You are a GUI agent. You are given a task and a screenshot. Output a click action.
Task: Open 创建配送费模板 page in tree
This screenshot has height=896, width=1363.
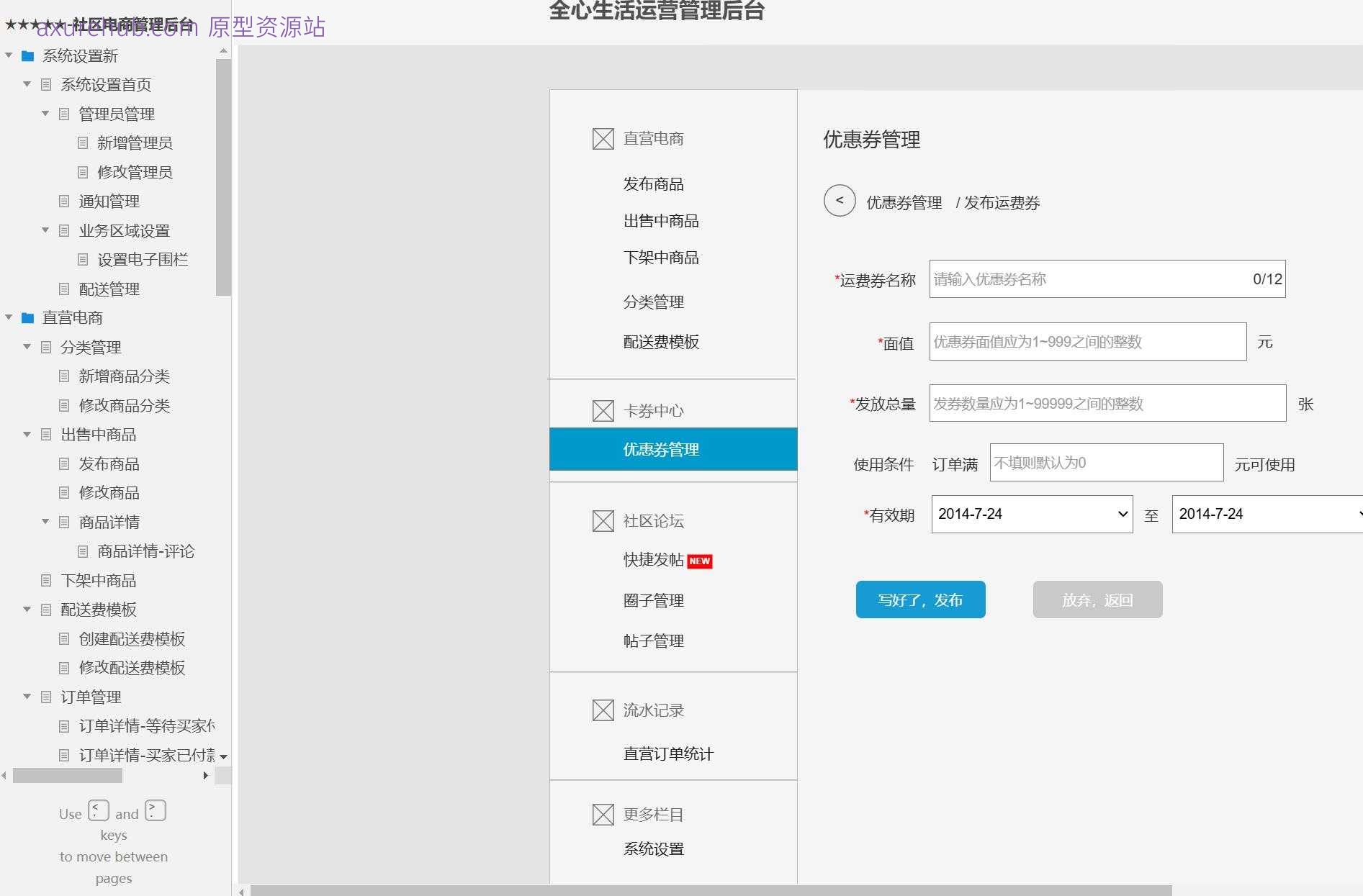132,638
